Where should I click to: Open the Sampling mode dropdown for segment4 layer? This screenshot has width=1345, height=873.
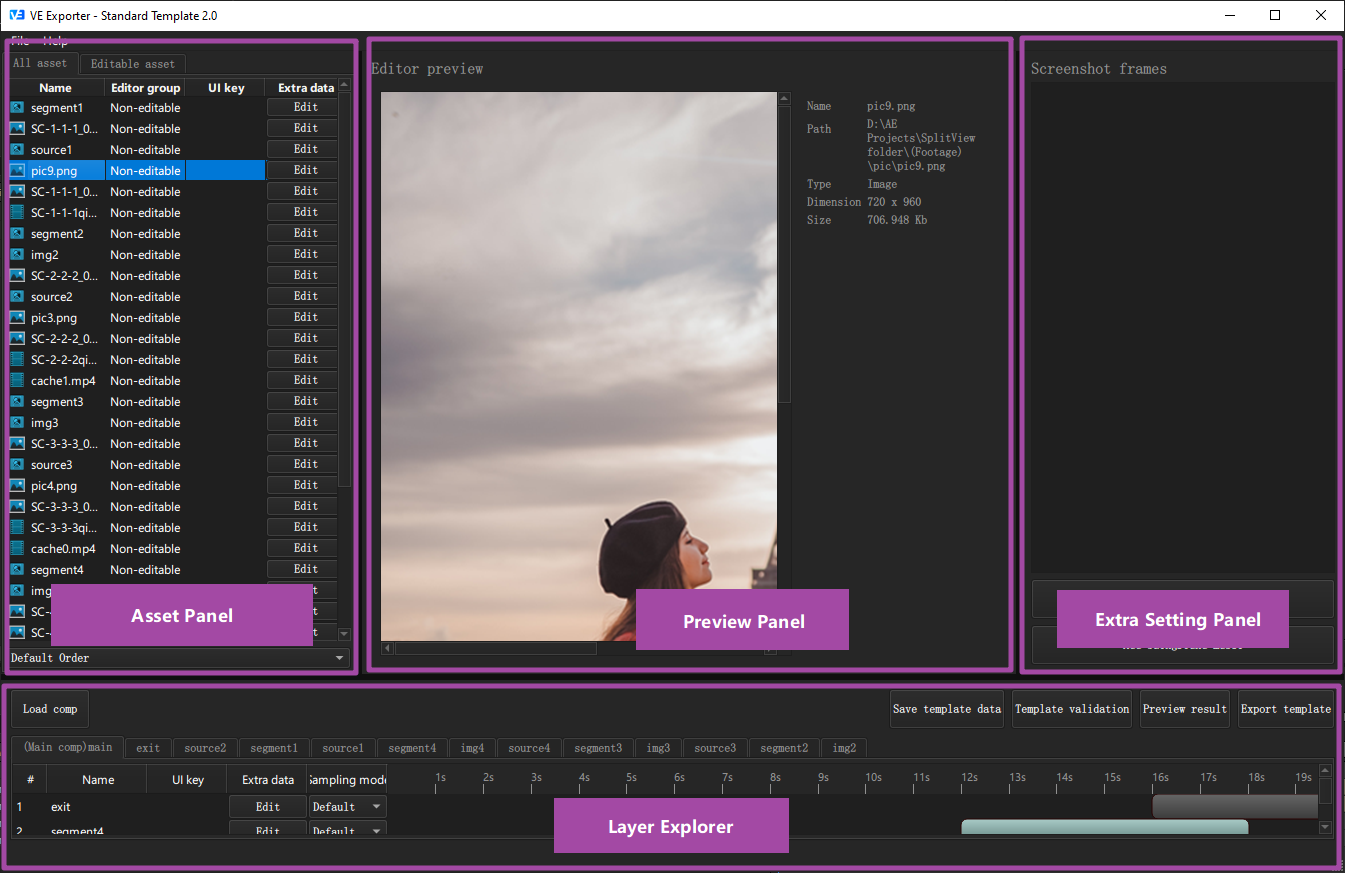(x=347, y=830)
